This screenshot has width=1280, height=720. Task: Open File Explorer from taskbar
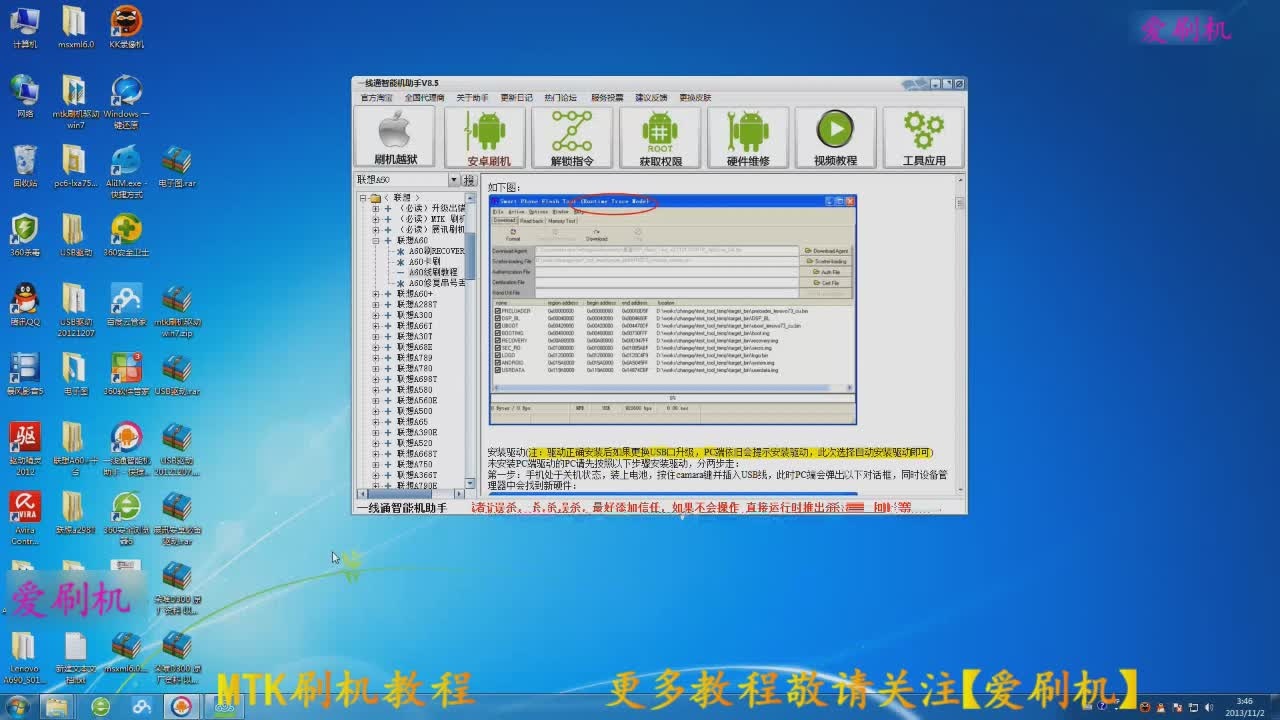(x=57, y=707)
